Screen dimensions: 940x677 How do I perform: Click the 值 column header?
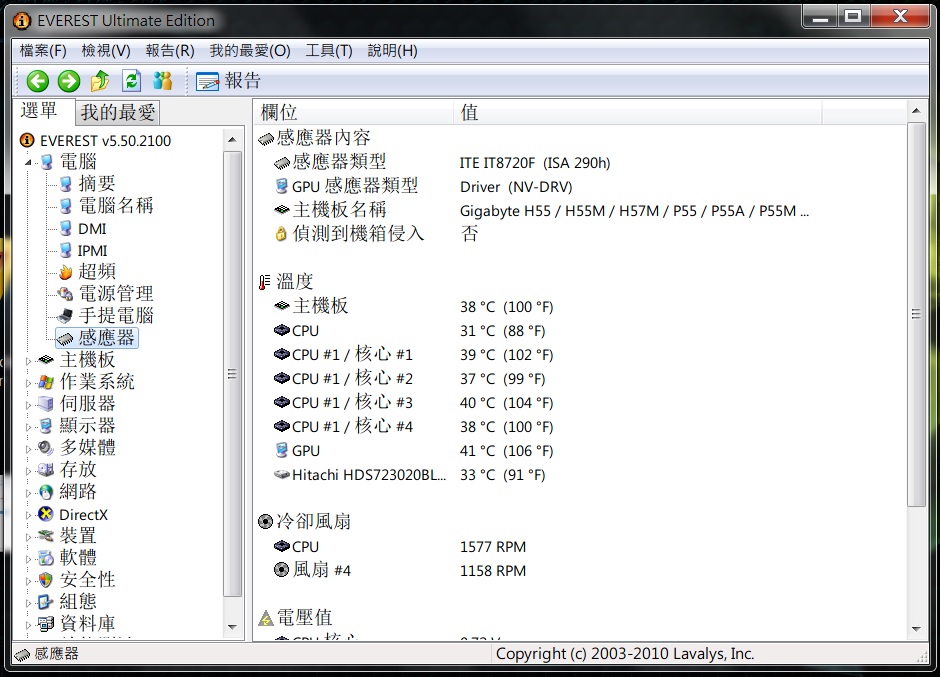638,112
